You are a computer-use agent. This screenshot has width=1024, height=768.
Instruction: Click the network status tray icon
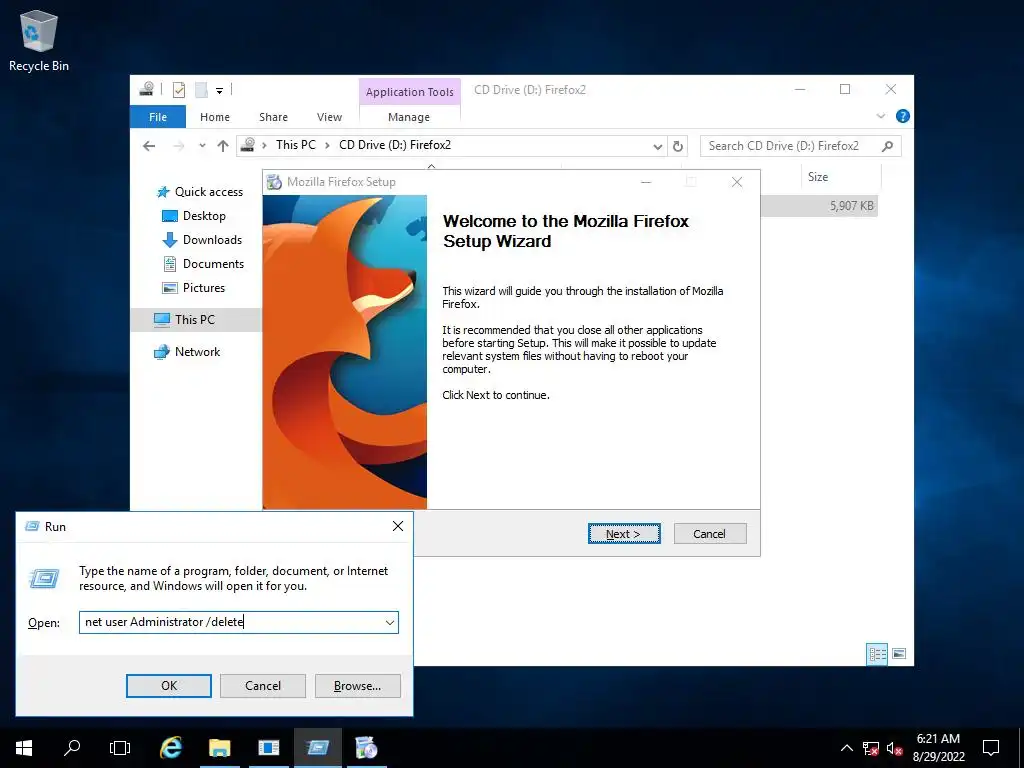coord(870,748)
